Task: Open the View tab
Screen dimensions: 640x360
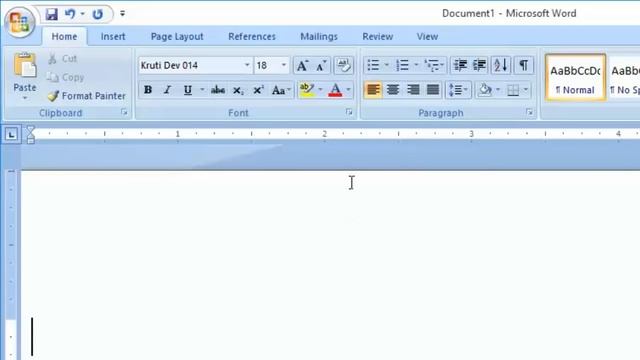Action: pyautogui.click(x=427, y=36)
